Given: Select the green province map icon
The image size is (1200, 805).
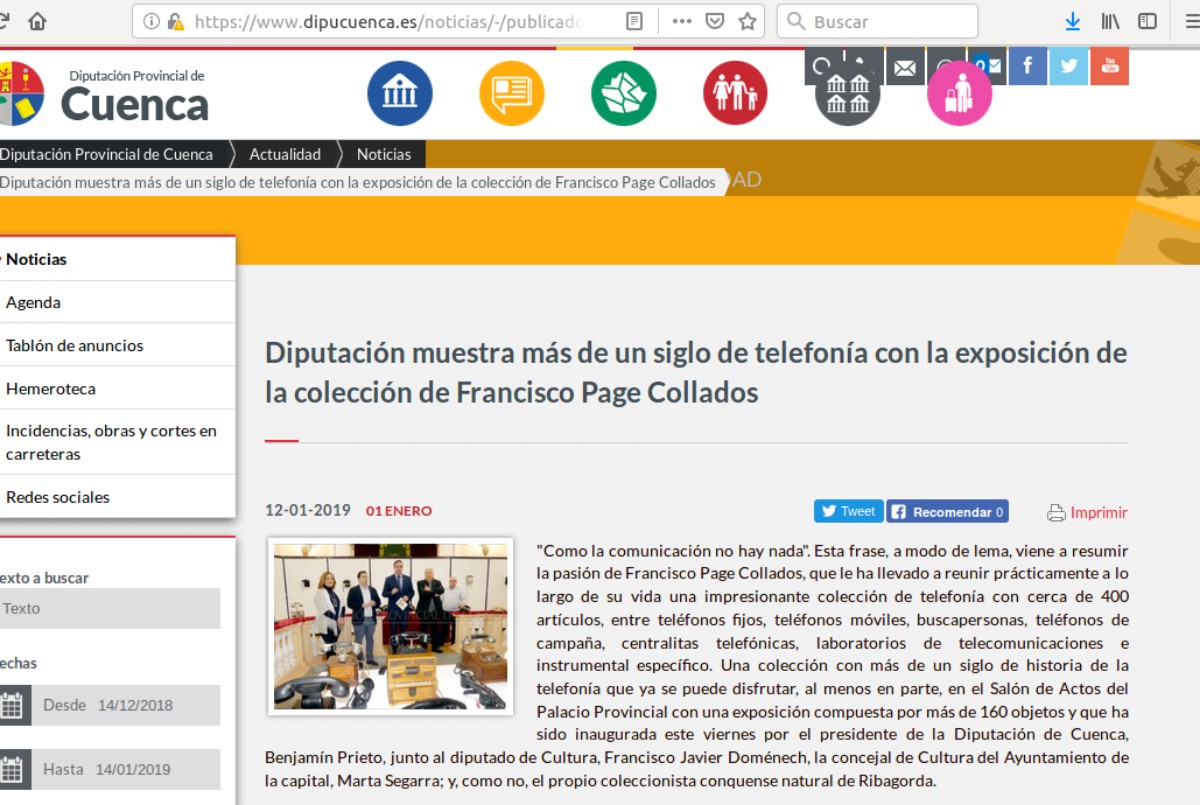Looking at the screenshot, I should [x=624, y=93].
